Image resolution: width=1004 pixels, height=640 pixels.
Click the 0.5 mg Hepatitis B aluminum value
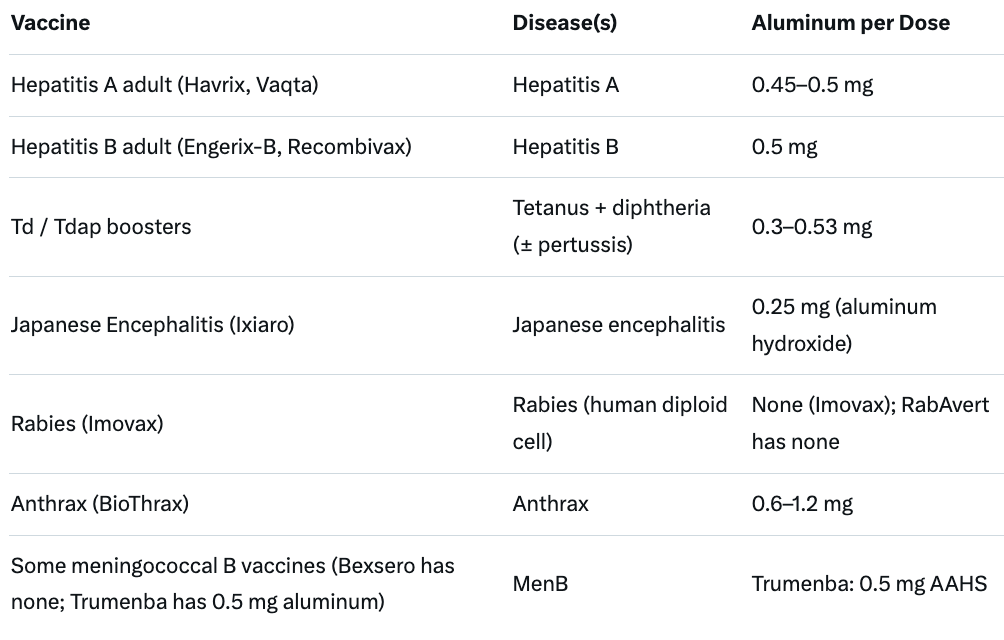(x=784, y=147)
